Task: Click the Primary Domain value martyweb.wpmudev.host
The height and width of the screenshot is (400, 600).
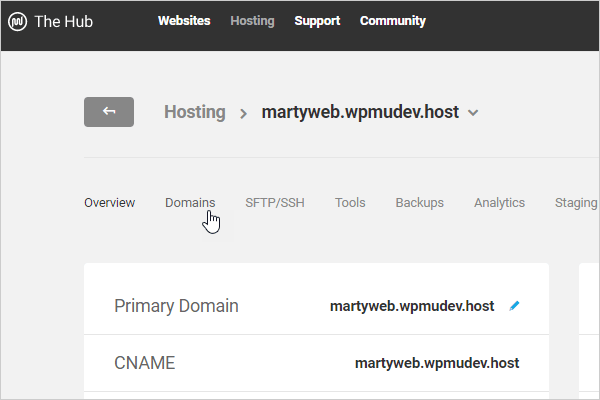Action: [412, 306]
